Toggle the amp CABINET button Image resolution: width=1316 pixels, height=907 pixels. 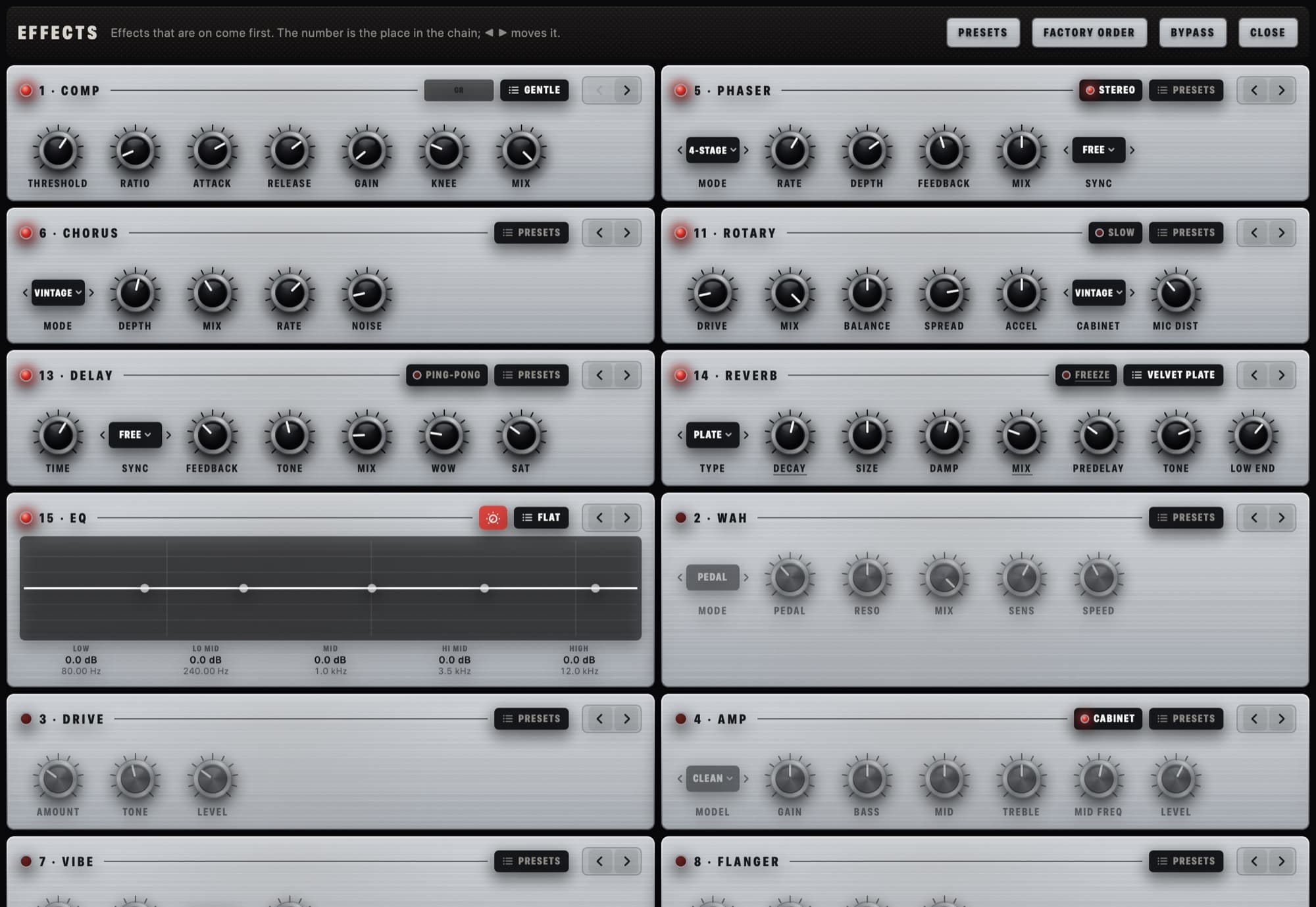pos(1107,719)
